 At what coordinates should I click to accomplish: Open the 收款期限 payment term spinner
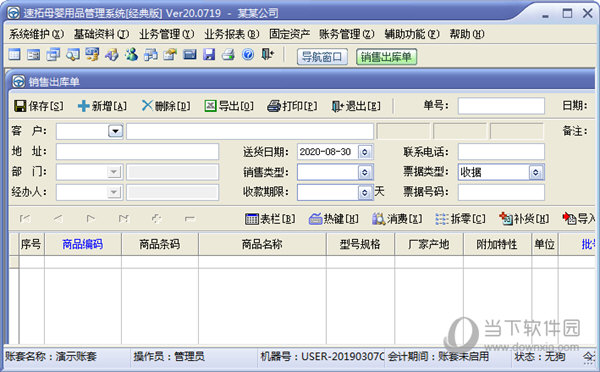pyautogui.click(x=365, y=192)
